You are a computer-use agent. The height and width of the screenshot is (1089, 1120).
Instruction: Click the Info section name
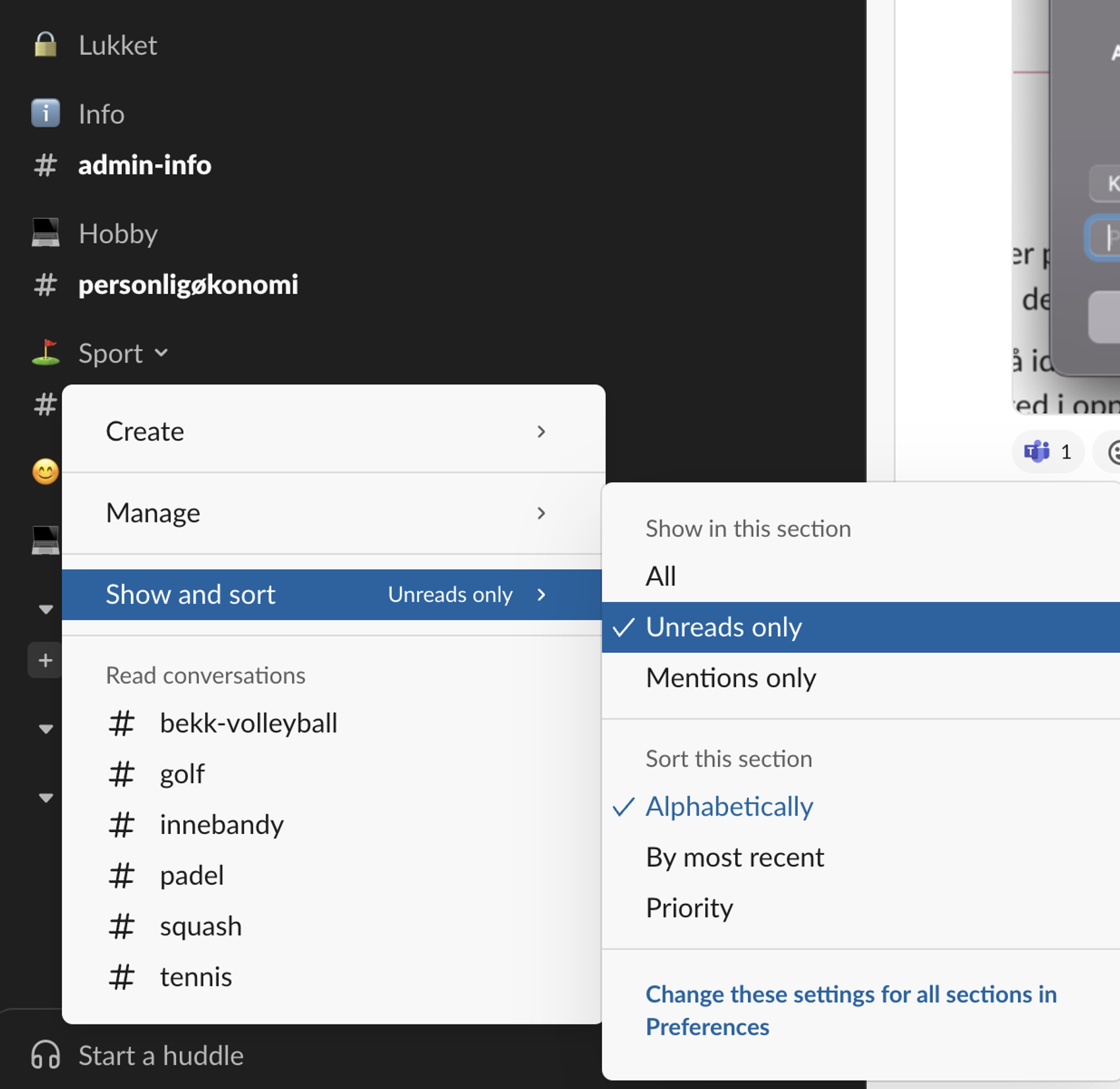101,114
